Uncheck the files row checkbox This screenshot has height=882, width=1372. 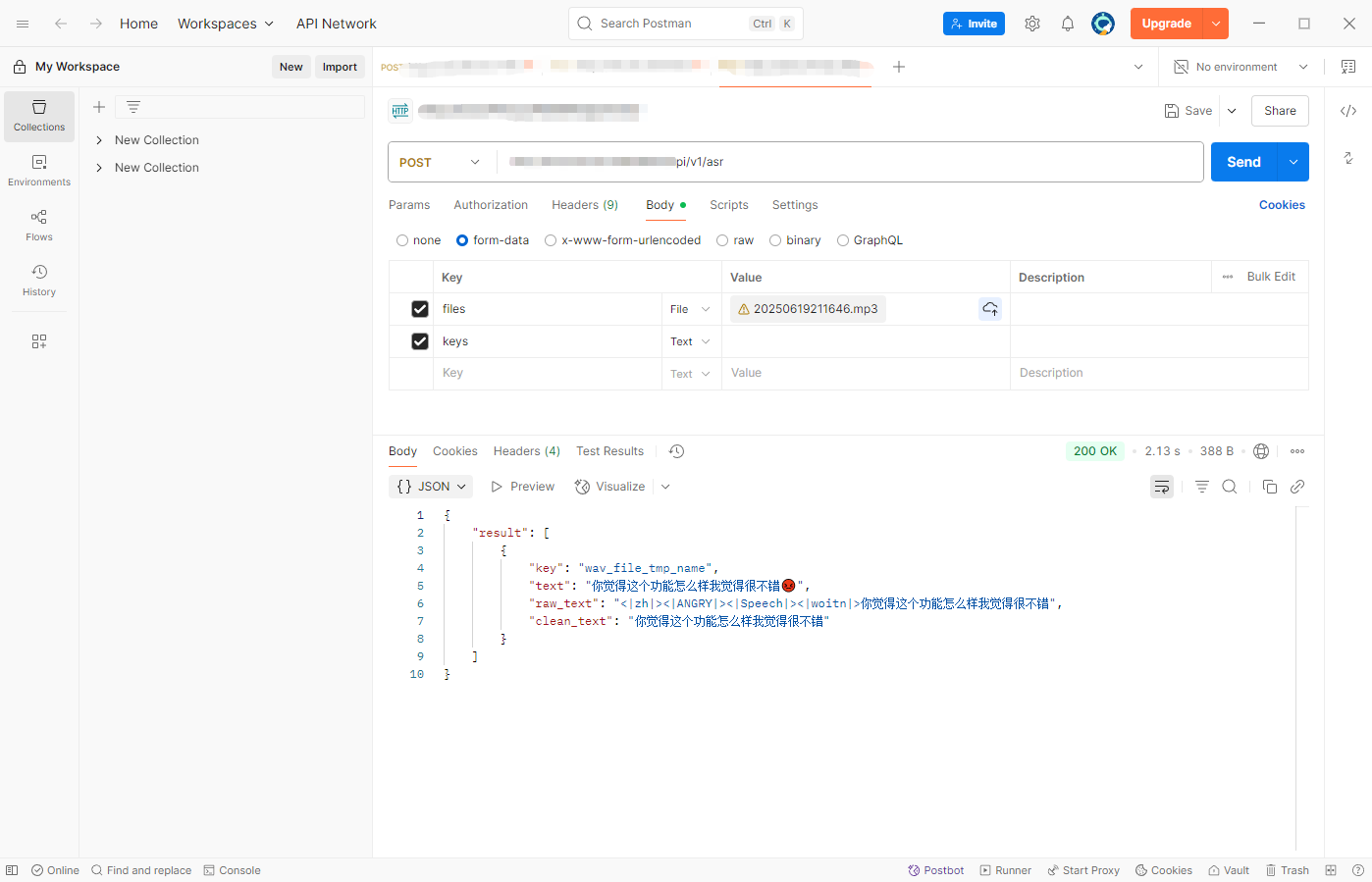click(420, 309)
